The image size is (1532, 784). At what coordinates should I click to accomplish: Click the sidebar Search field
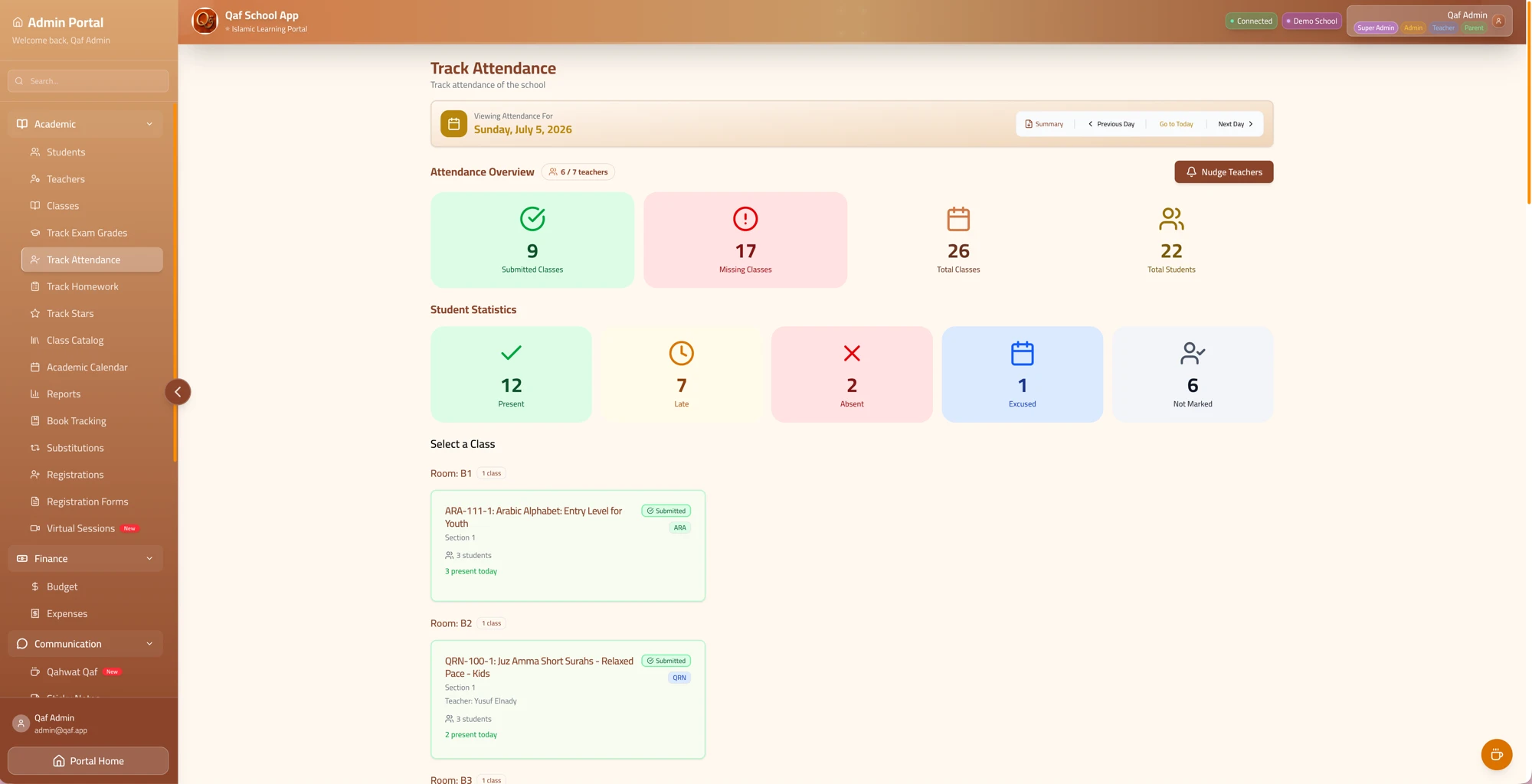88,81
